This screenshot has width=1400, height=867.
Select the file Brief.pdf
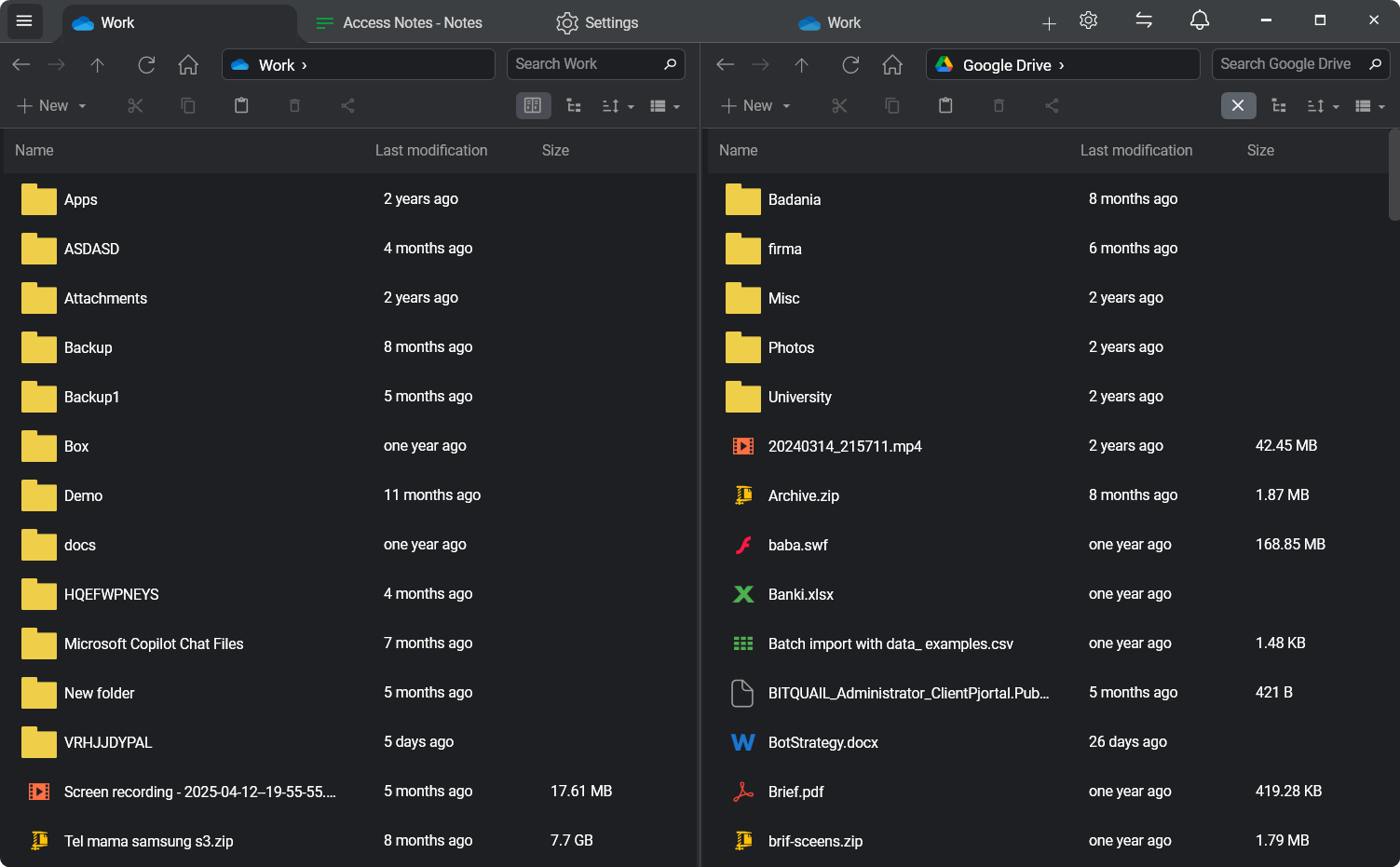click(1049, 792)
